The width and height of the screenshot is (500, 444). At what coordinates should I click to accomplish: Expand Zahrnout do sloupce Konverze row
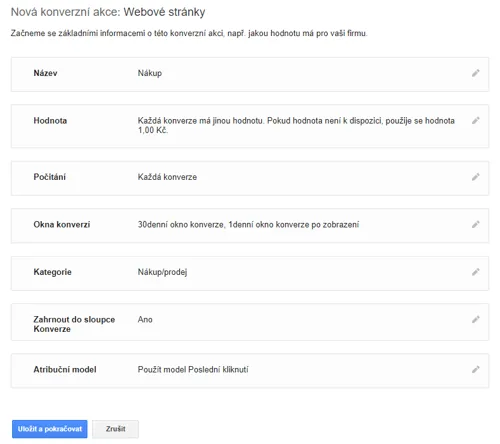coord(250,322)
